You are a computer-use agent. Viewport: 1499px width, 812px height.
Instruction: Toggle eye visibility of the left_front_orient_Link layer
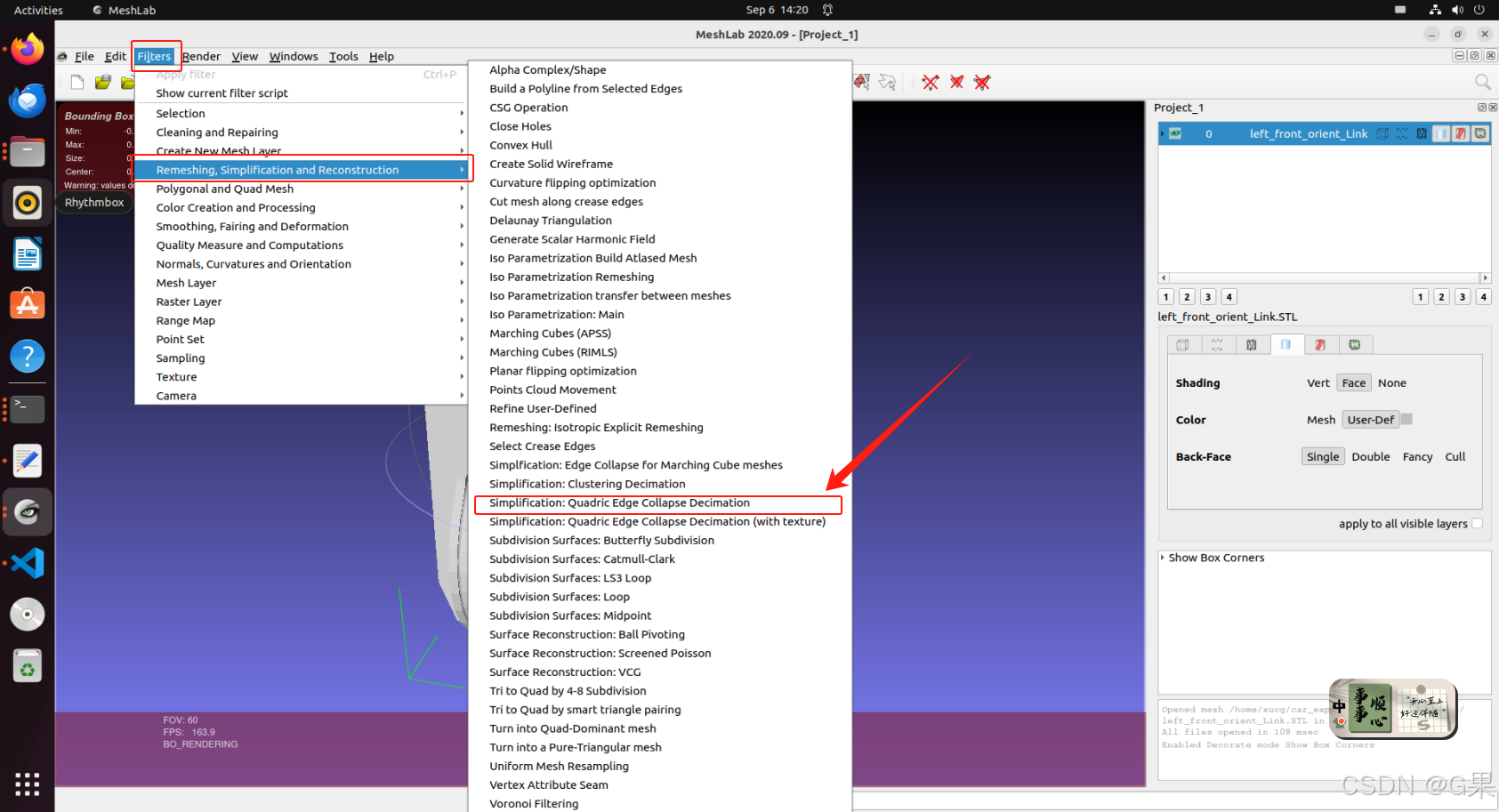tap(1175, 133)
